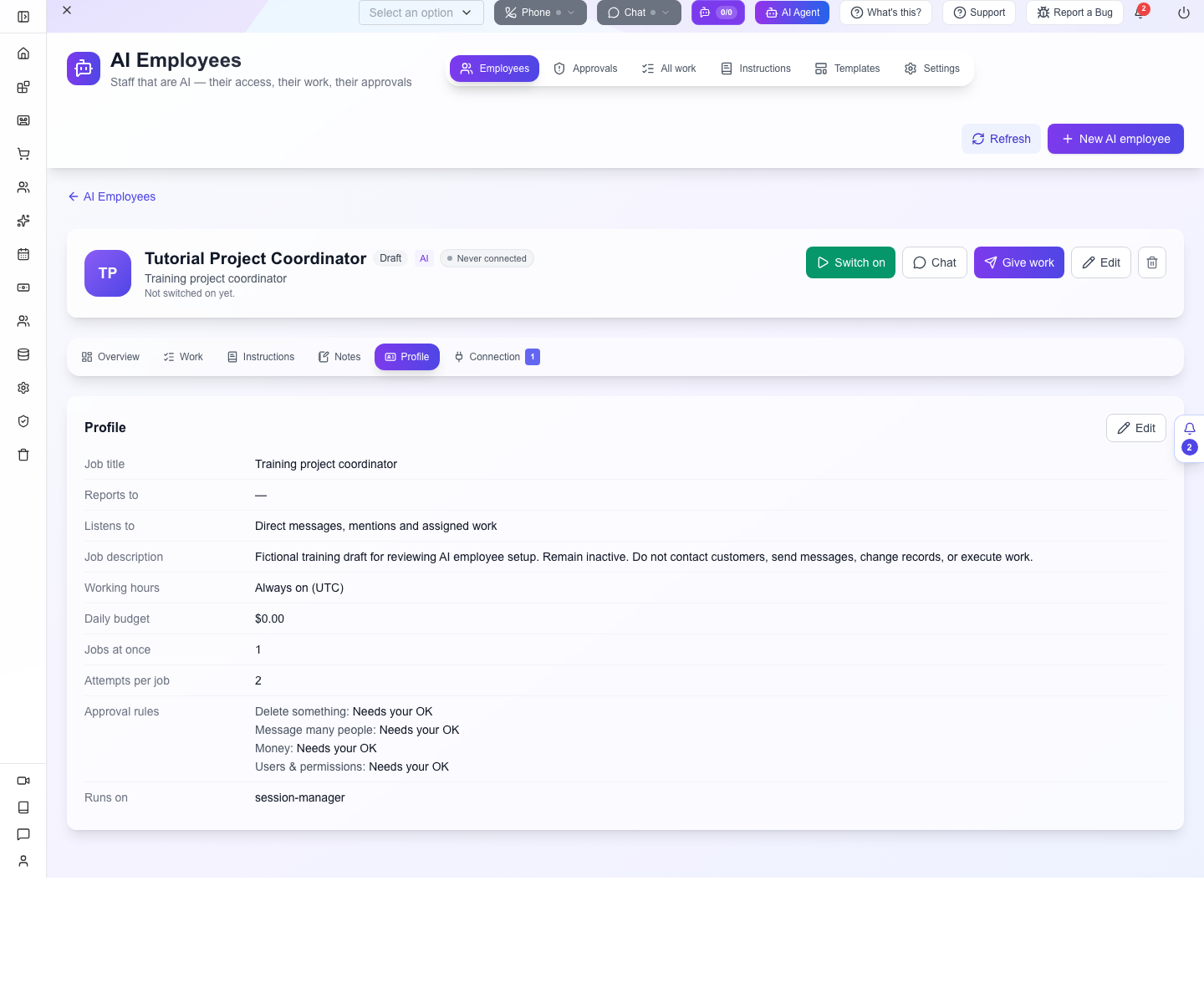Open the database icon in the sidebar
This screenshot has width=1204, height=1003.
point(23,354)
